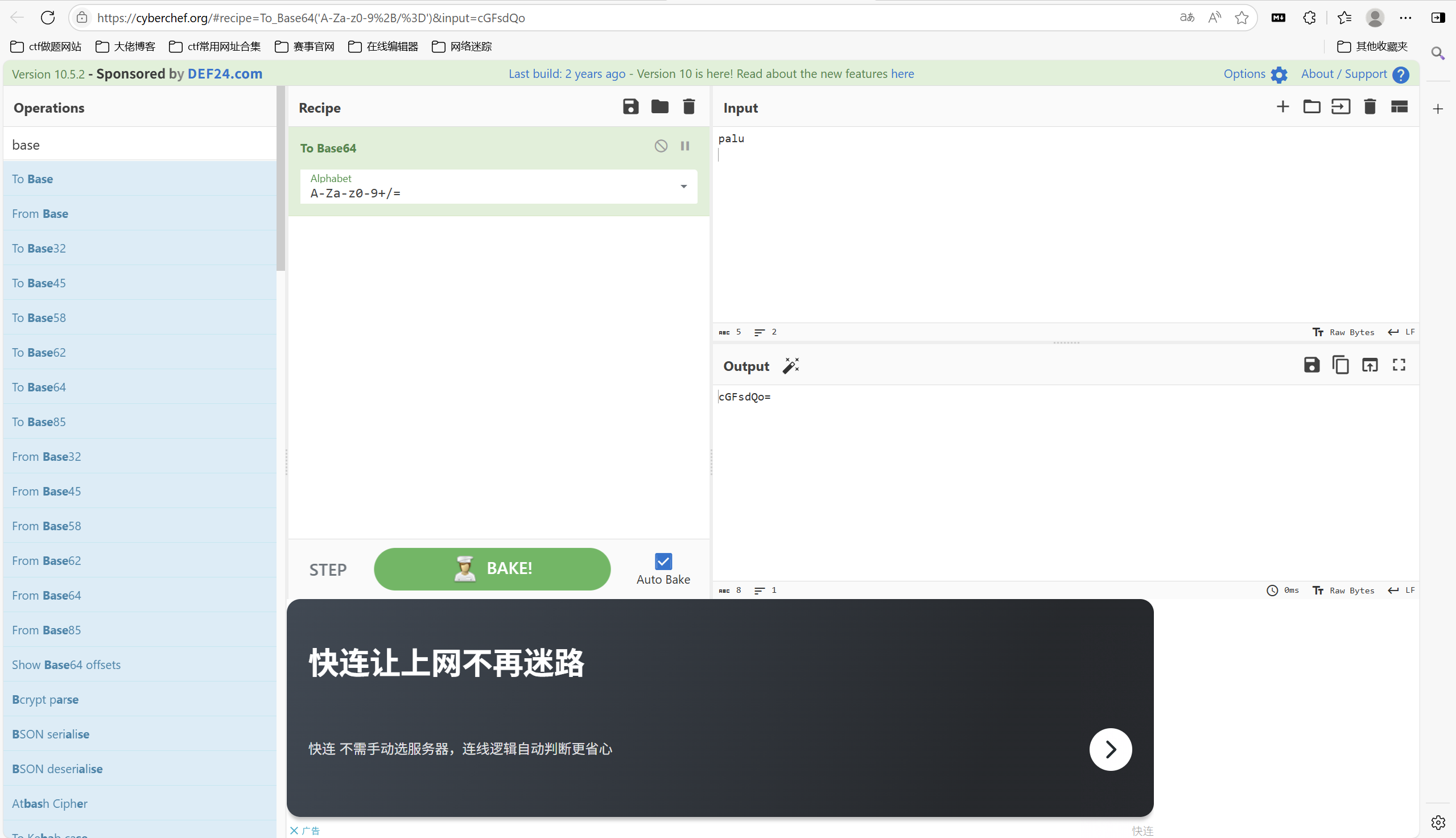
Task: Toggle the Auto Bake checkbox
Action: [663, 561]
